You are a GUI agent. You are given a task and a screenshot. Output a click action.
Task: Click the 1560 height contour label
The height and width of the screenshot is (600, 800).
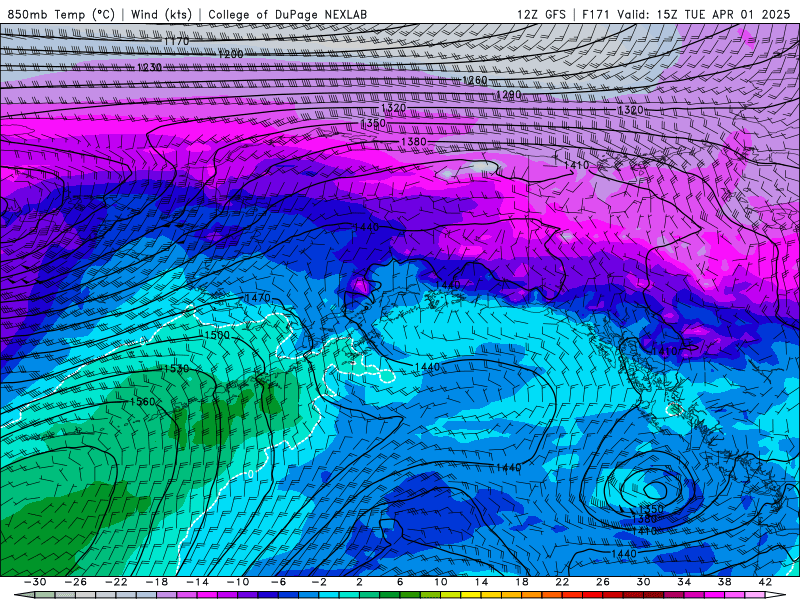tap(142, 402)
